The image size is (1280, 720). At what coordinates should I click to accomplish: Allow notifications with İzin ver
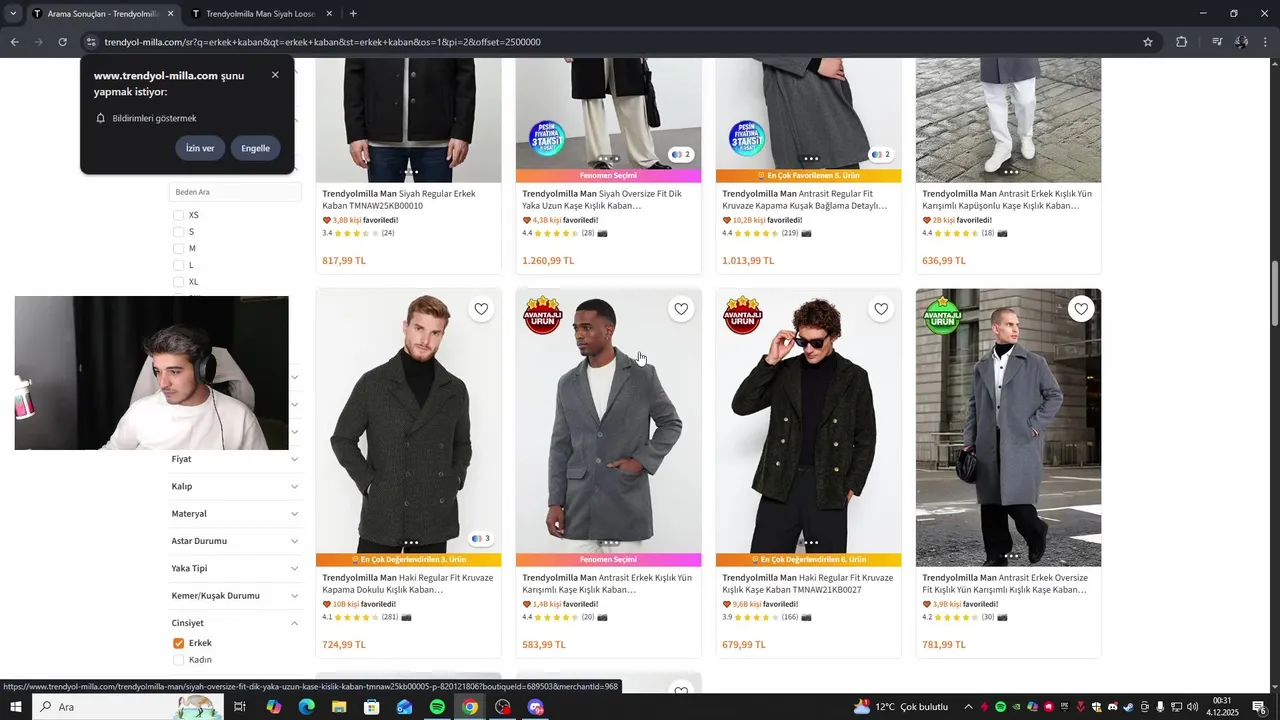(x=200, y=148)
